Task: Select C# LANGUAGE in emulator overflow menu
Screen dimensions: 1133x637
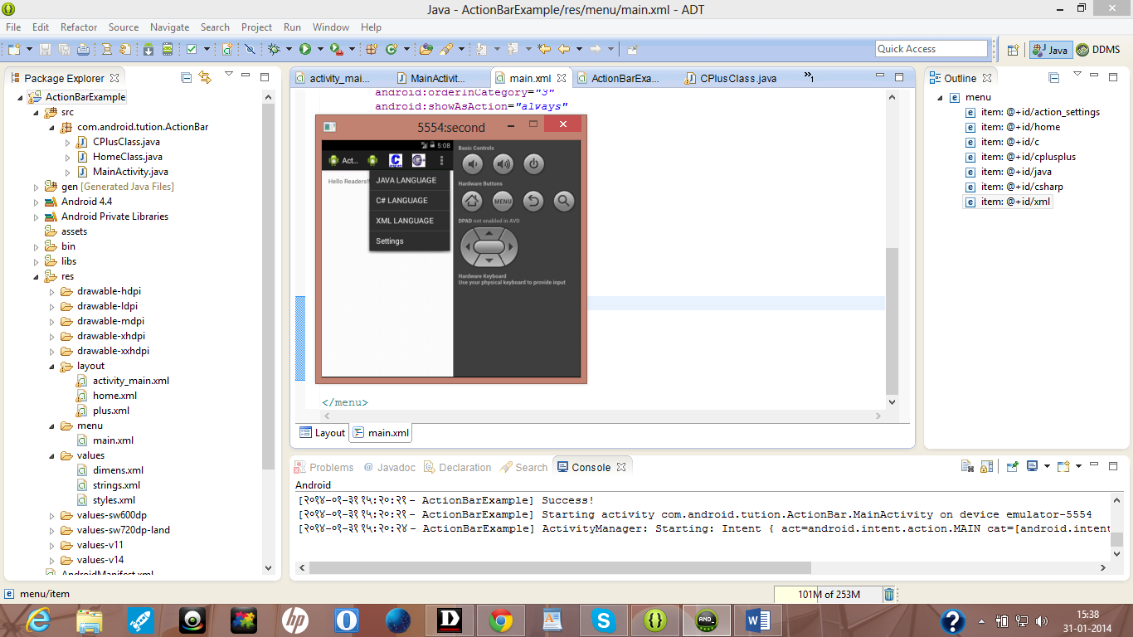Action: (402, 201)
